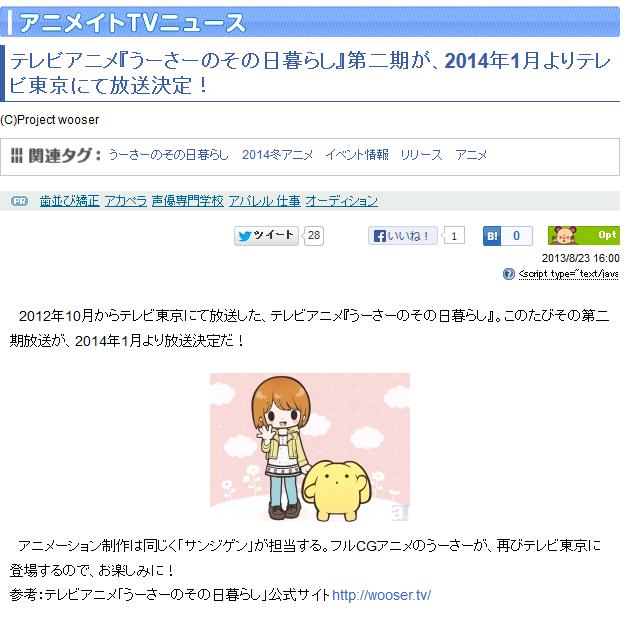The image size is (626, 627).
Task: Open the うーさーのその日暮らし related tag
Action: [x=168, y=155]
